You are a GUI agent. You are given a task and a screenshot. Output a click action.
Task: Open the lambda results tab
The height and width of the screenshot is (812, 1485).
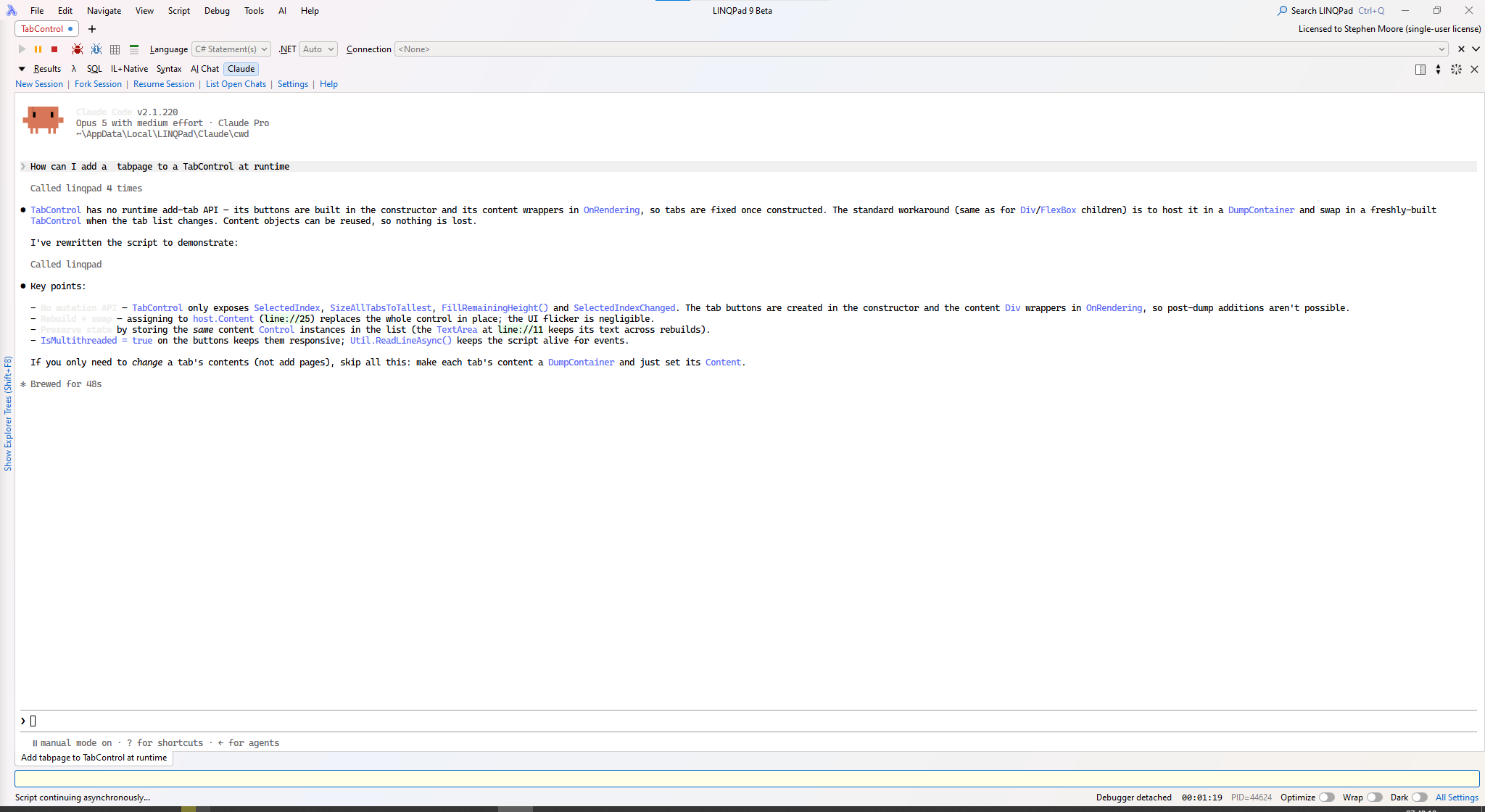pyautogui.click(x=74, y=69)
